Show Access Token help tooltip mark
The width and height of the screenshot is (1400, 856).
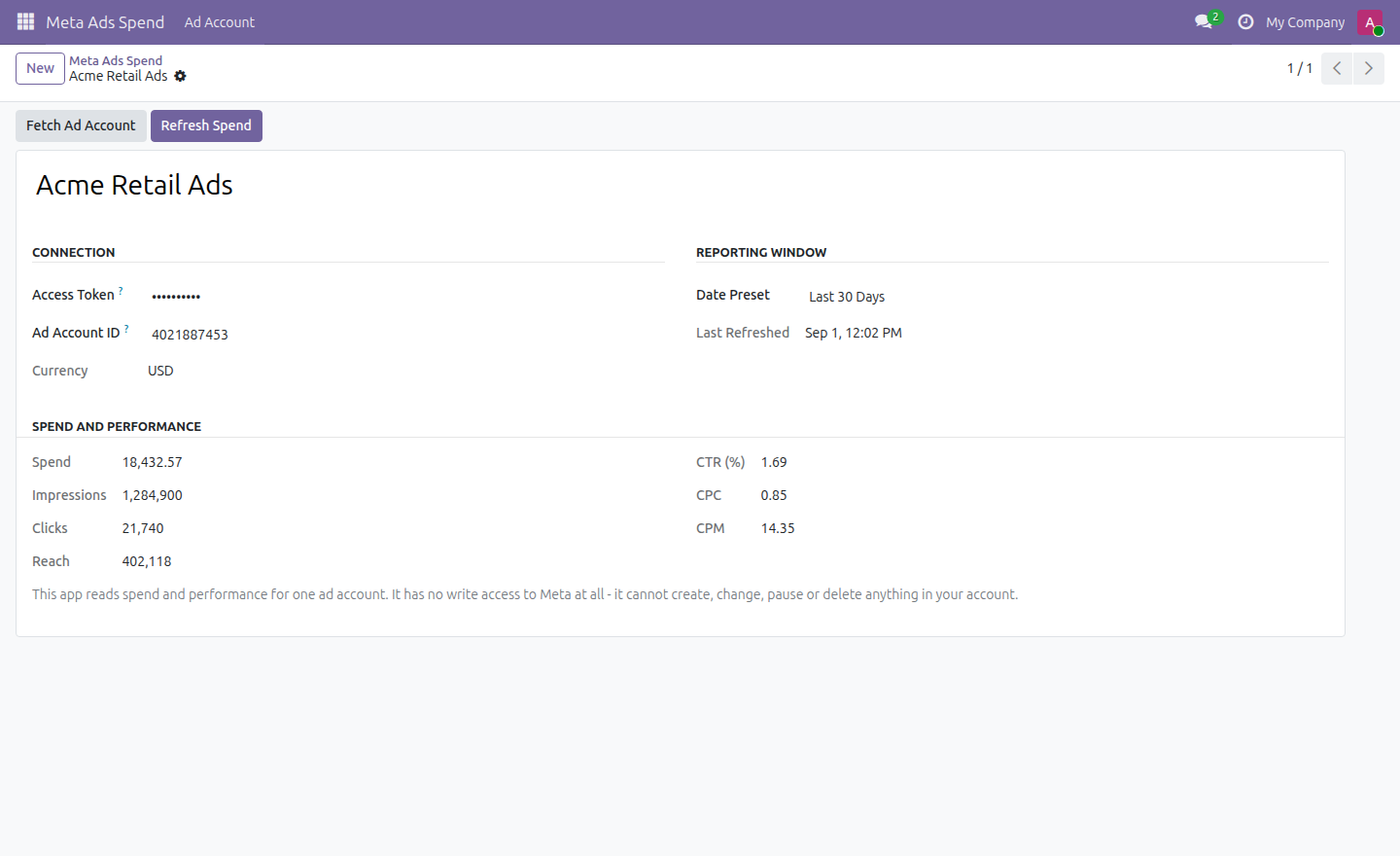point(121,291)
